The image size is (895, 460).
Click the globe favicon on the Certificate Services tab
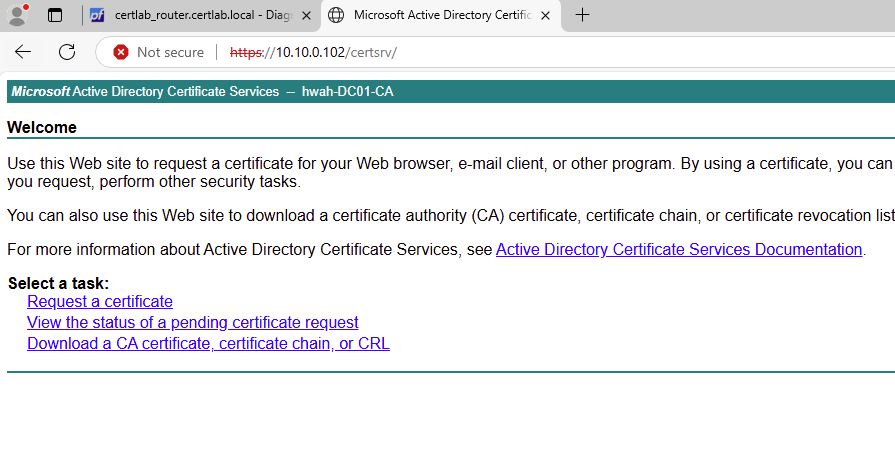pos(336,15)
